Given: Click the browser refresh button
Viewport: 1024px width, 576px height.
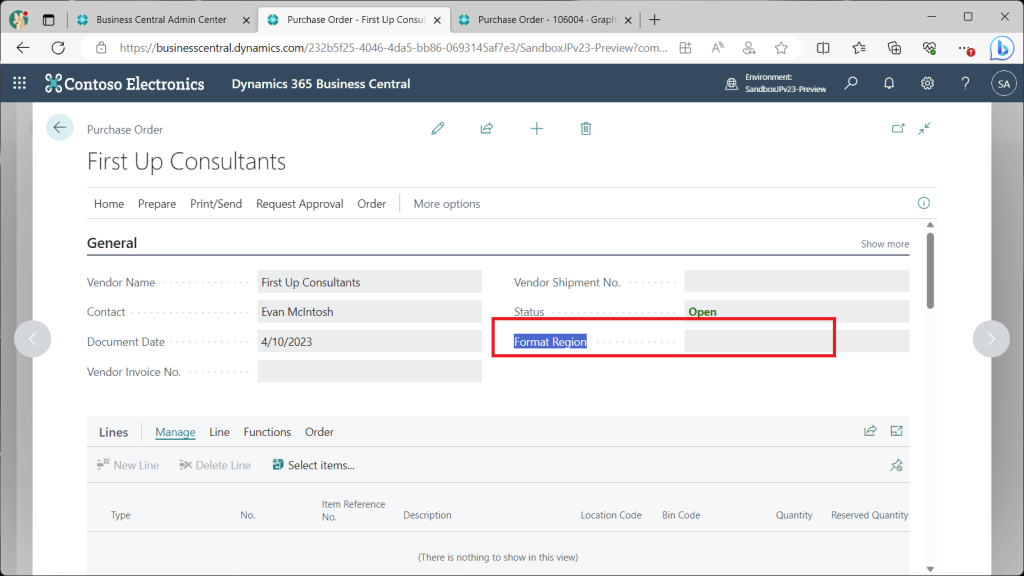Looking at the screenshot, I should (58, 48).
